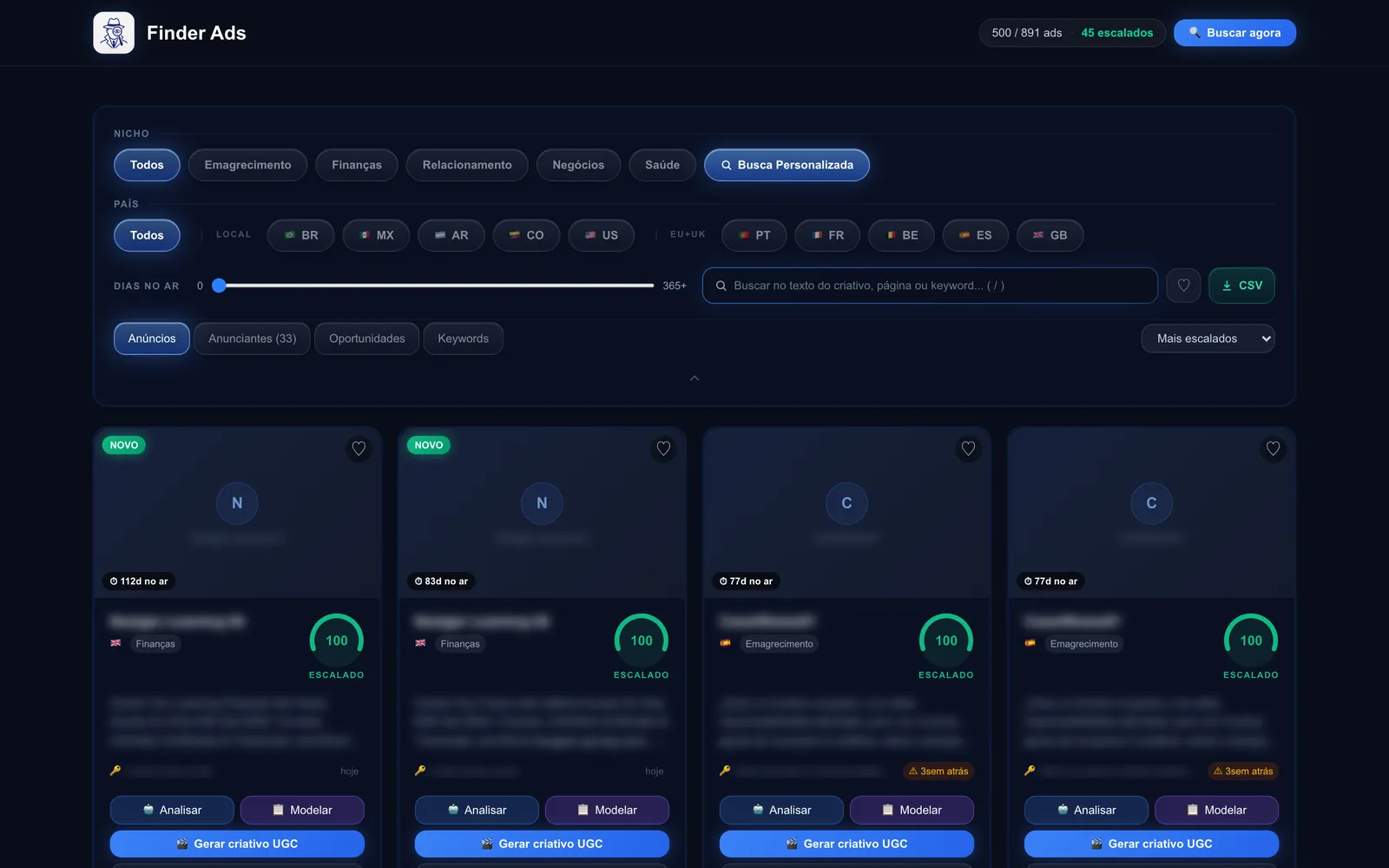Viewport: 1389px width, 868px height.
Task: Click the C avatar on the third card
Action: (846, 503)
